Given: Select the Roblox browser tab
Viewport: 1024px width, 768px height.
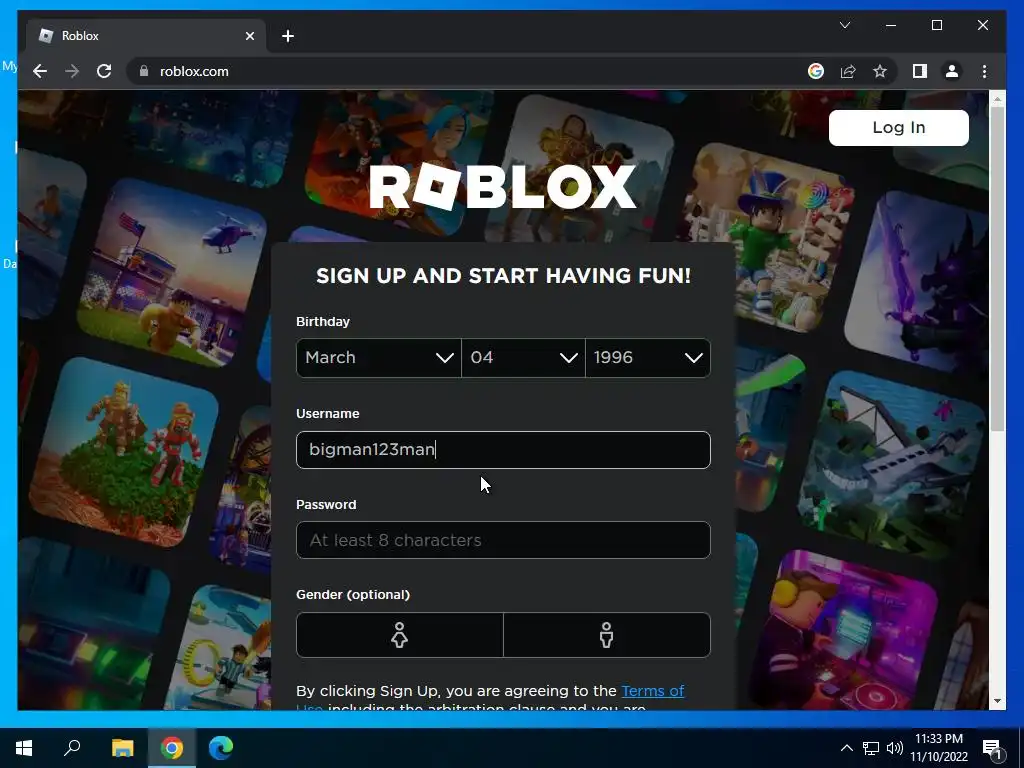Looking at the screenshot, I should click(146, 36).
